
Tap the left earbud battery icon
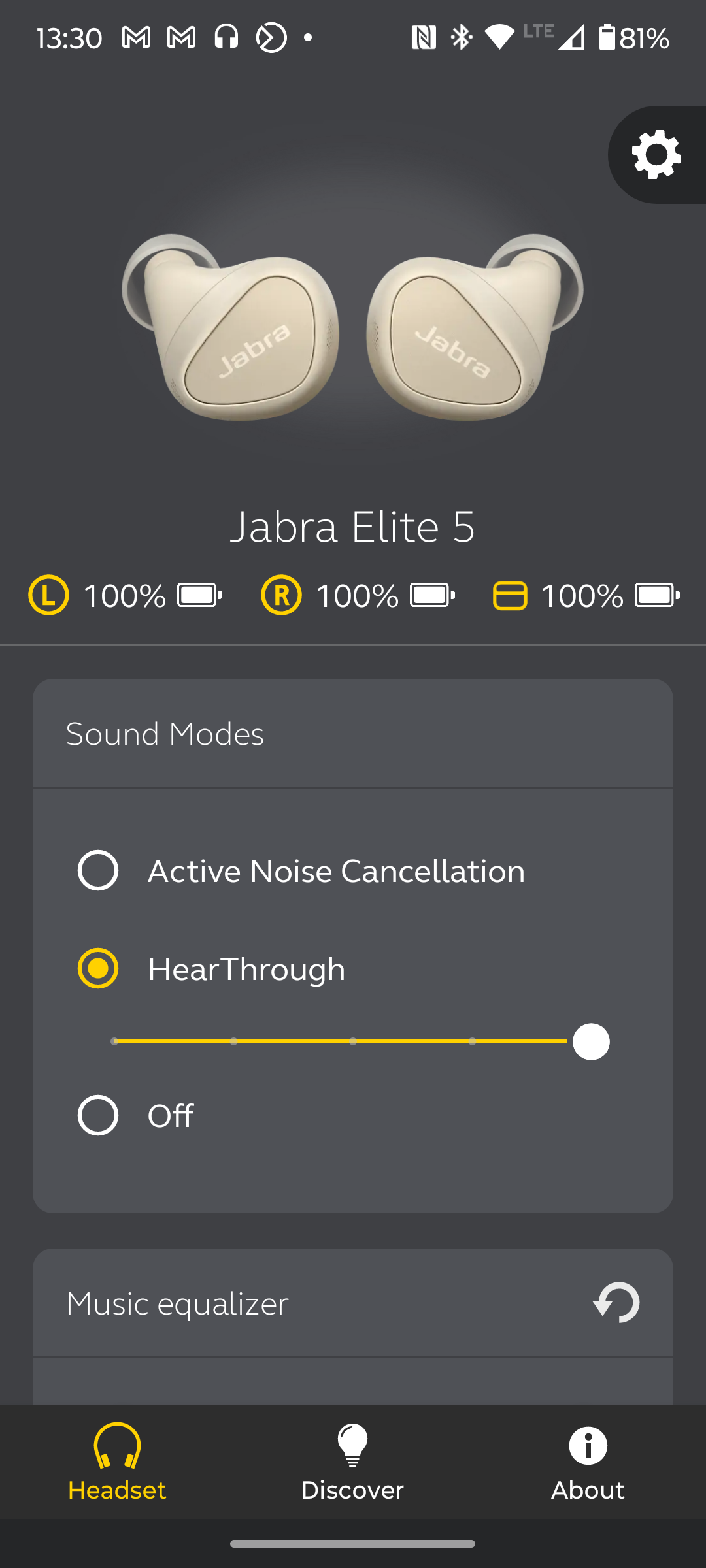click(200, 596)
